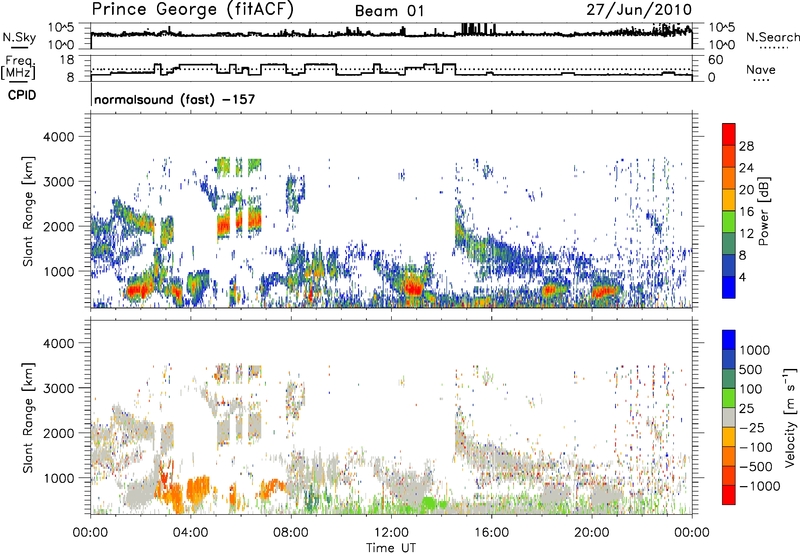
Task: Click the '04:00' time tick label
Action: point(191,533)
